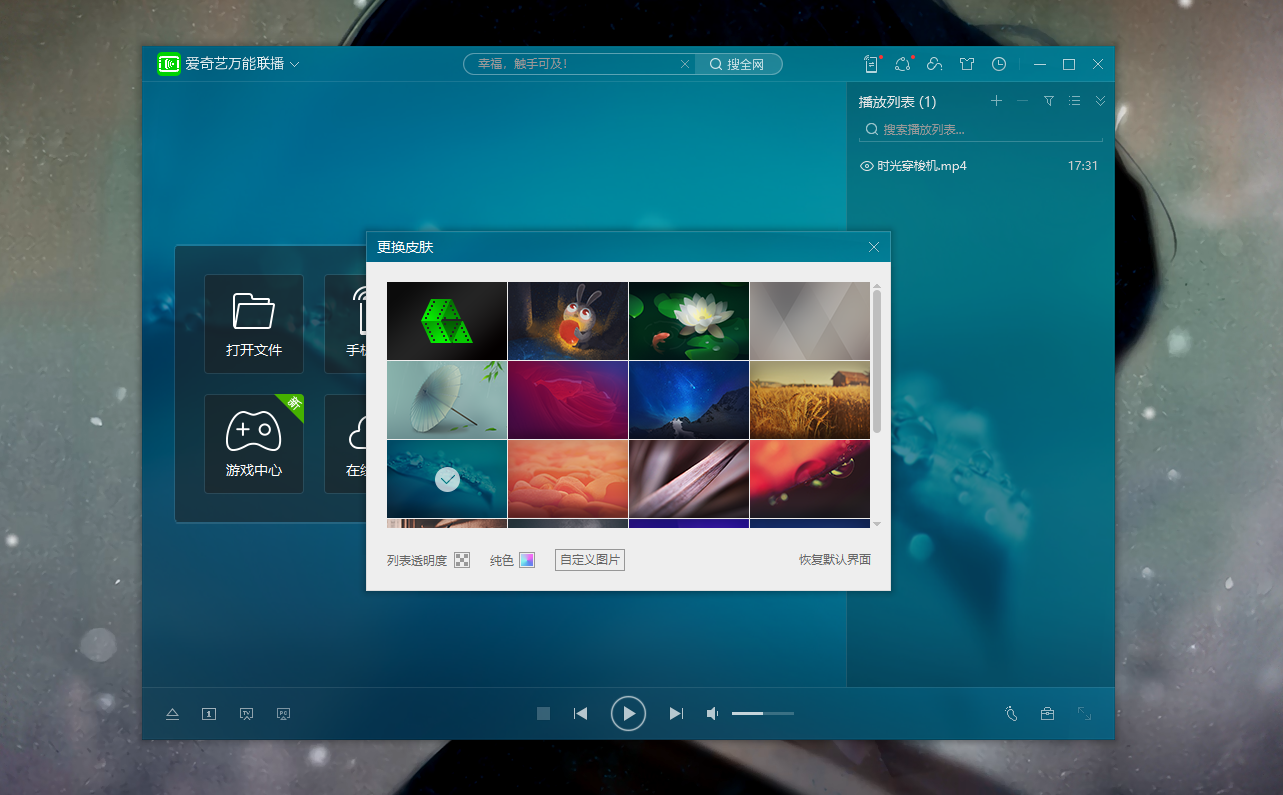
Task: Open the toolbox briefcase icon in bottom bar
Action: point(1047,713)
